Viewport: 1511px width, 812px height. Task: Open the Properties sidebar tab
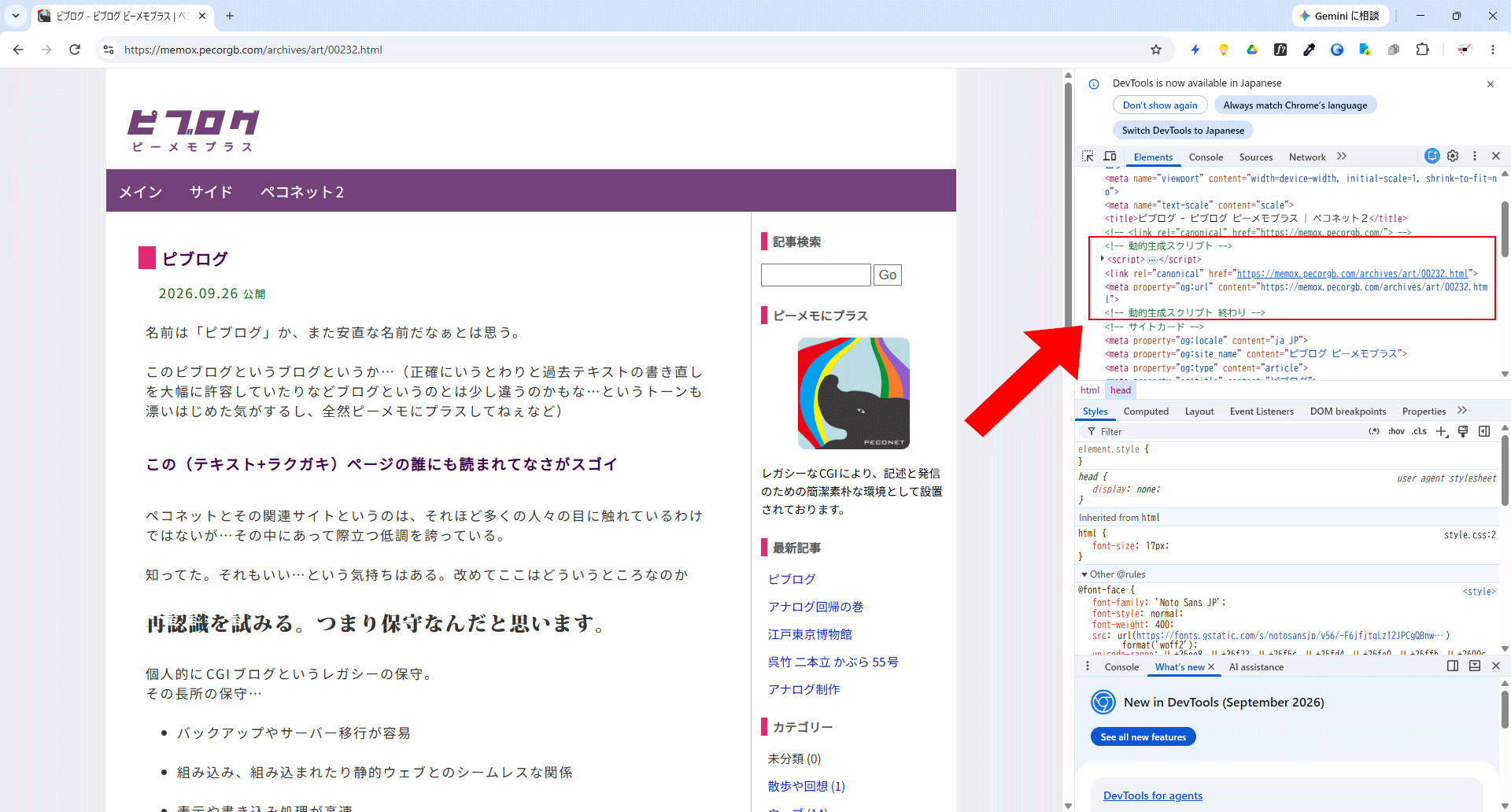pyautogui.click(x=1424, y=412)
